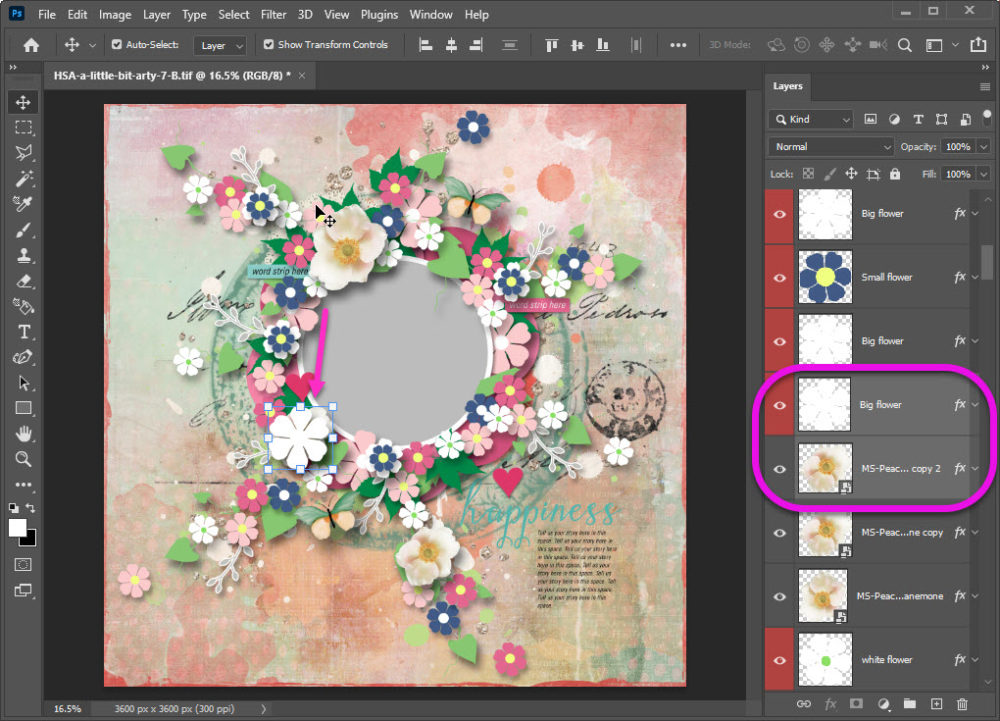Image resolution: width=1000 pixels, height=721 pixels.
Task: Open Auto-Select Layer dropdown
Action: coord(221,45)
